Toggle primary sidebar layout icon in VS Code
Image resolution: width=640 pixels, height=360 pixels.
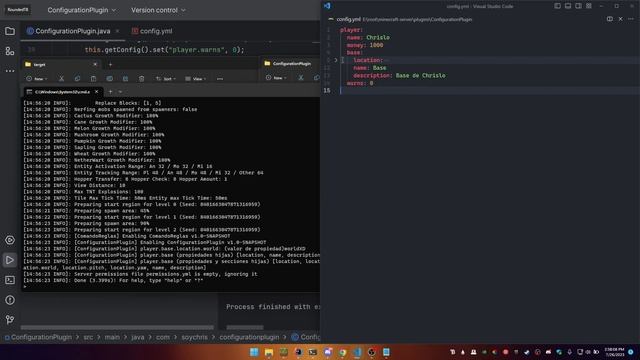pyautogui.click(x=557, y=6)
